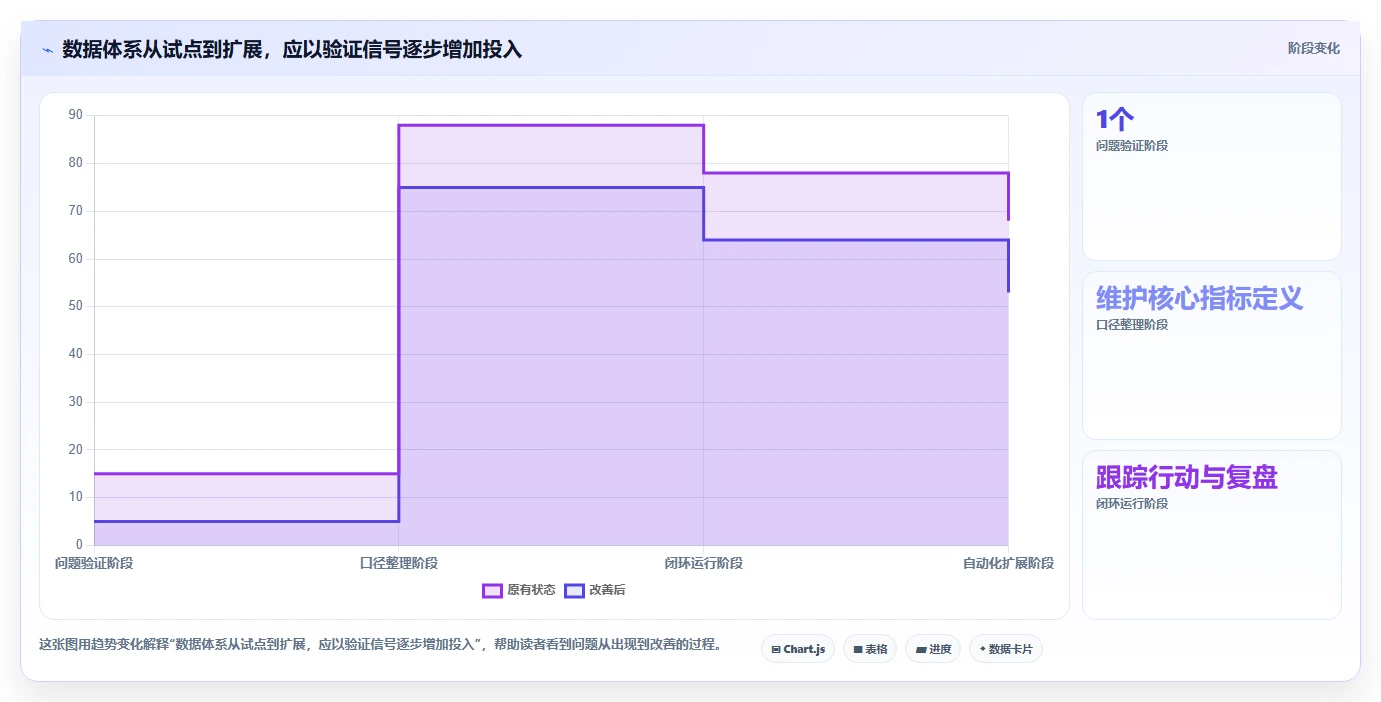The width and height of the screenshot is (1381, 702).
Task: Click the chart description text below the chart
Action: [380, 645]
